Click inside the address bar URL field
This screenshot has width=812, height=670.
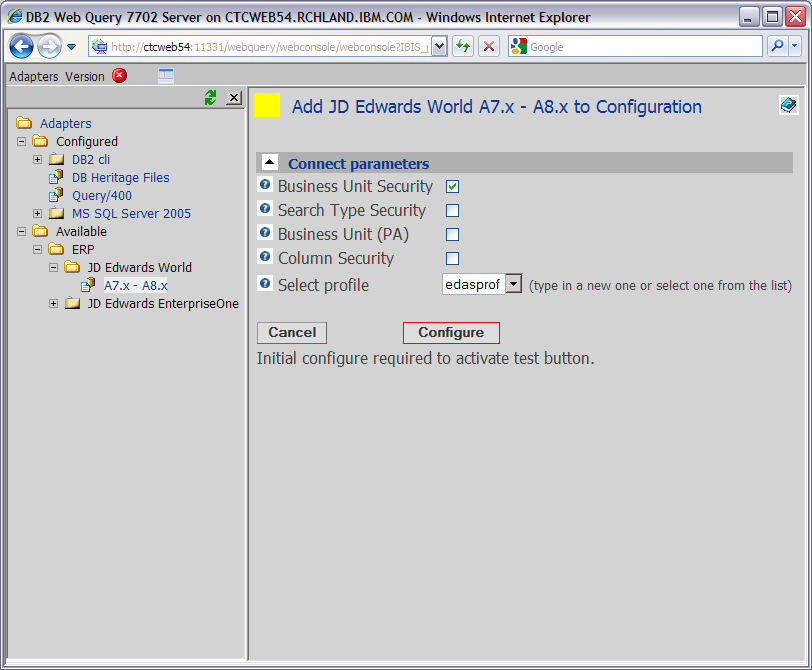click(x=261, y=47)
